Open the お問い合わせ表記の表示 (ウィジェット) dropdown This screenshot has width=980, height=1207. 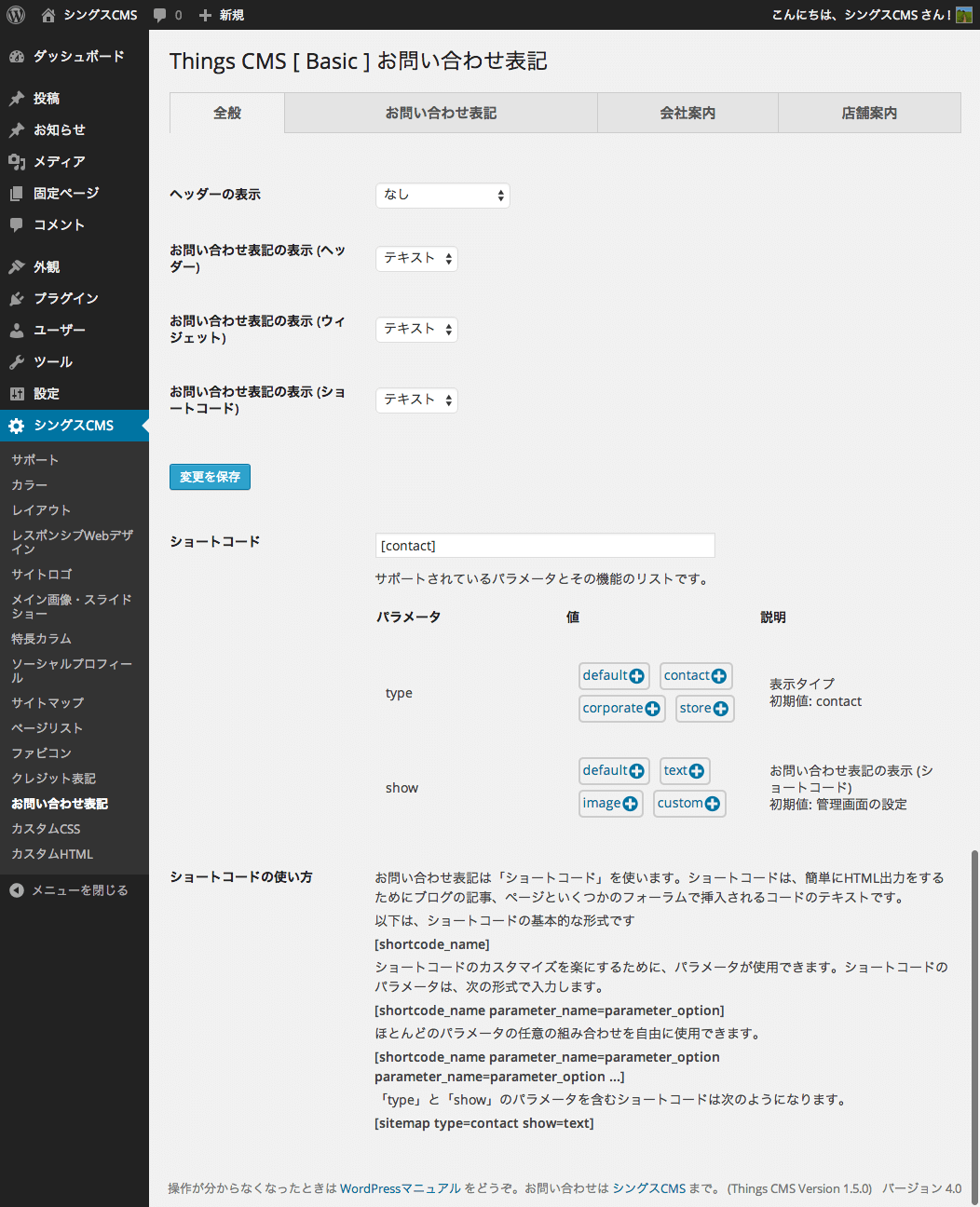[x=416, y=330]
